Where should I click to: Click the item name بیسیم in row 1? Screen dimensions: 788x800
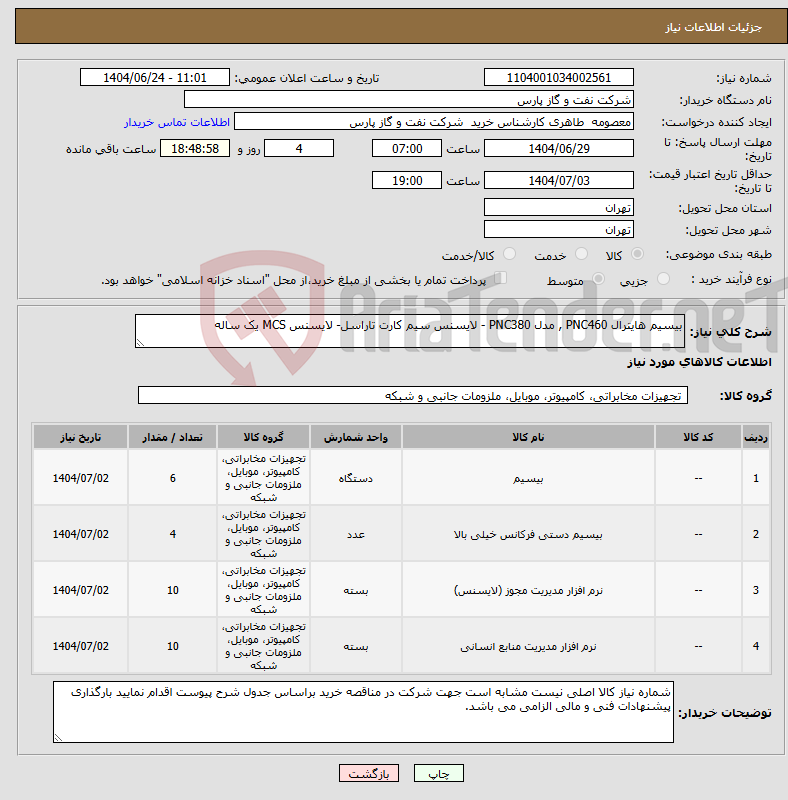pyautogui.click(x=528, y=479)
